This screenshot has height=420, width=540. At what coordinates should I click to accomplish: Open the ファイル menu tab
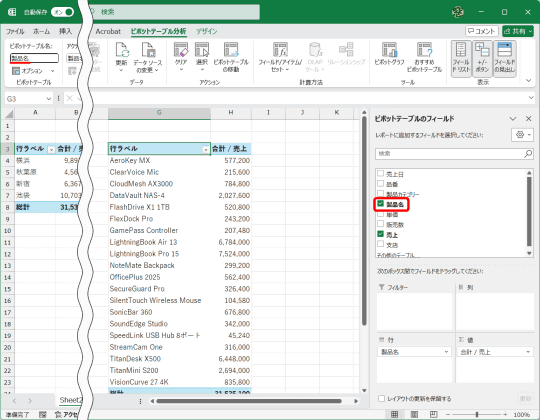(15, 31)
